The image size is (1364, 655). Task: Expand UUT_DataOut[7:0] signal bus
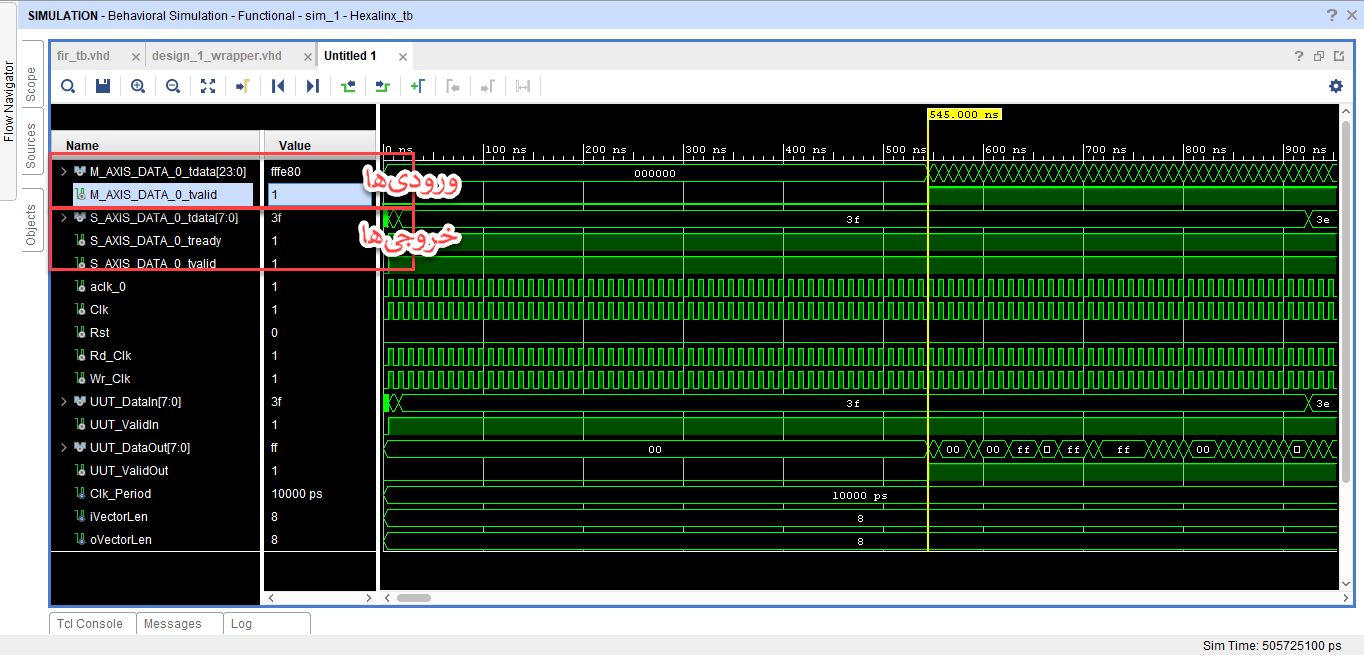pos(64,448)
